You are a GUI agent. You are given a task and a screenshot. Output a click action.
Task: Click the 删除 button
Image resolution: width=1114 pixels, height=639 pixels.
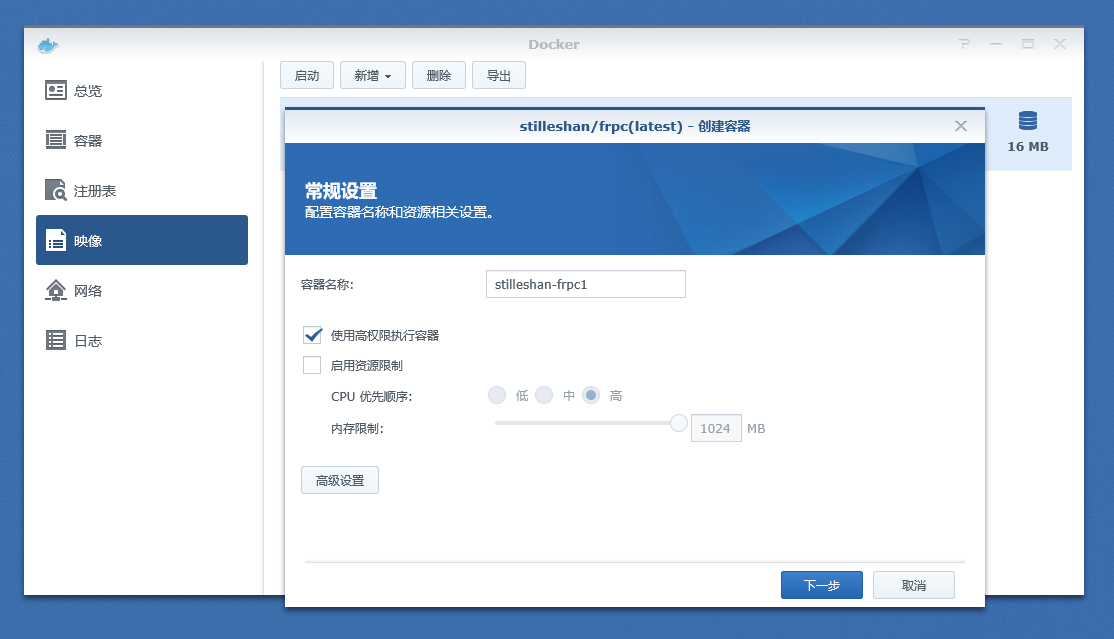point(439,75)
